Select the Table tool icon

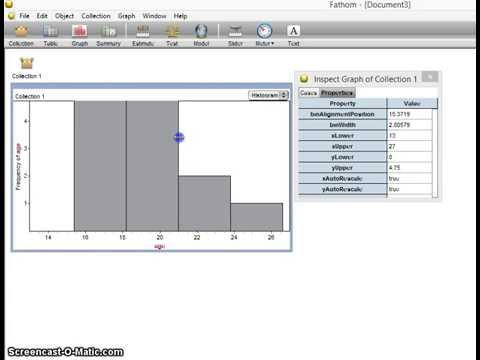click(50, 32)
